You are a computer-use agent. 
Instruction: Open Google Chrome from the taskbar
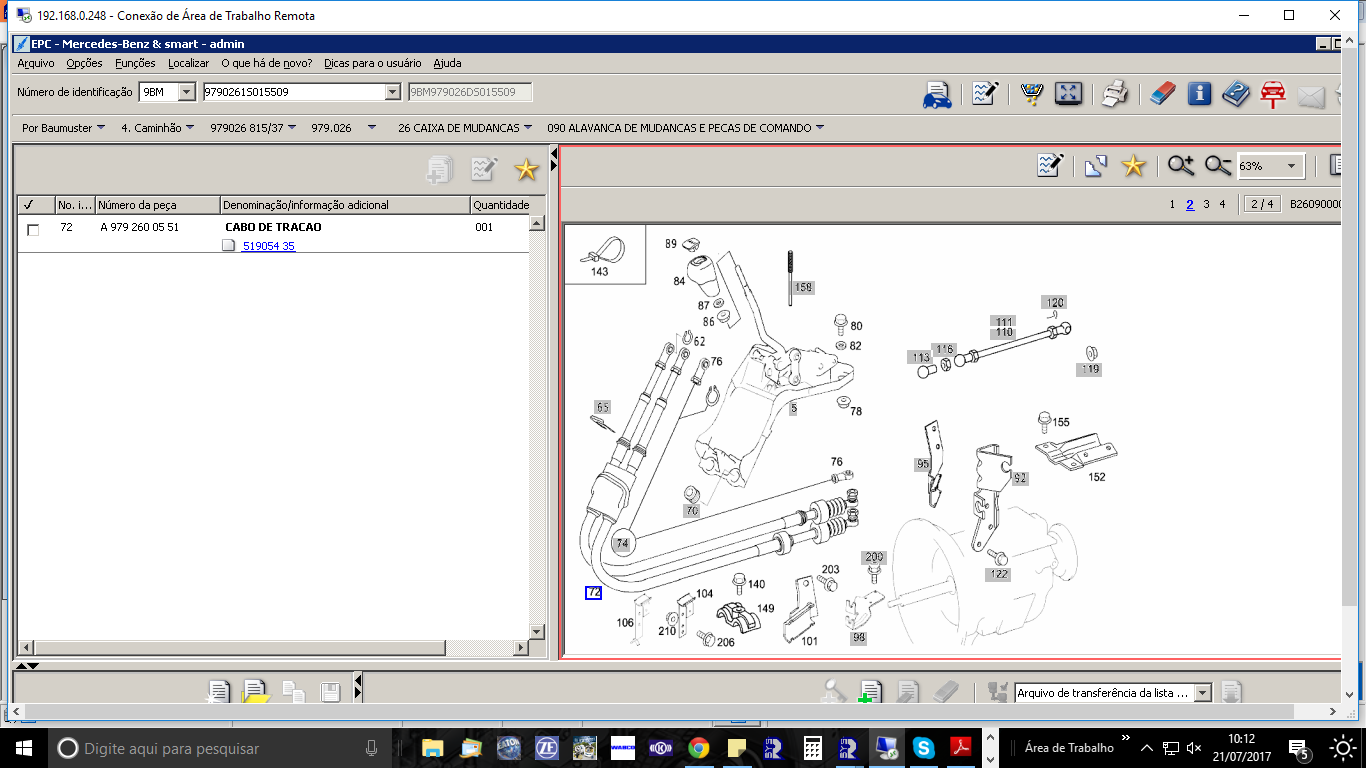[698, 748]
